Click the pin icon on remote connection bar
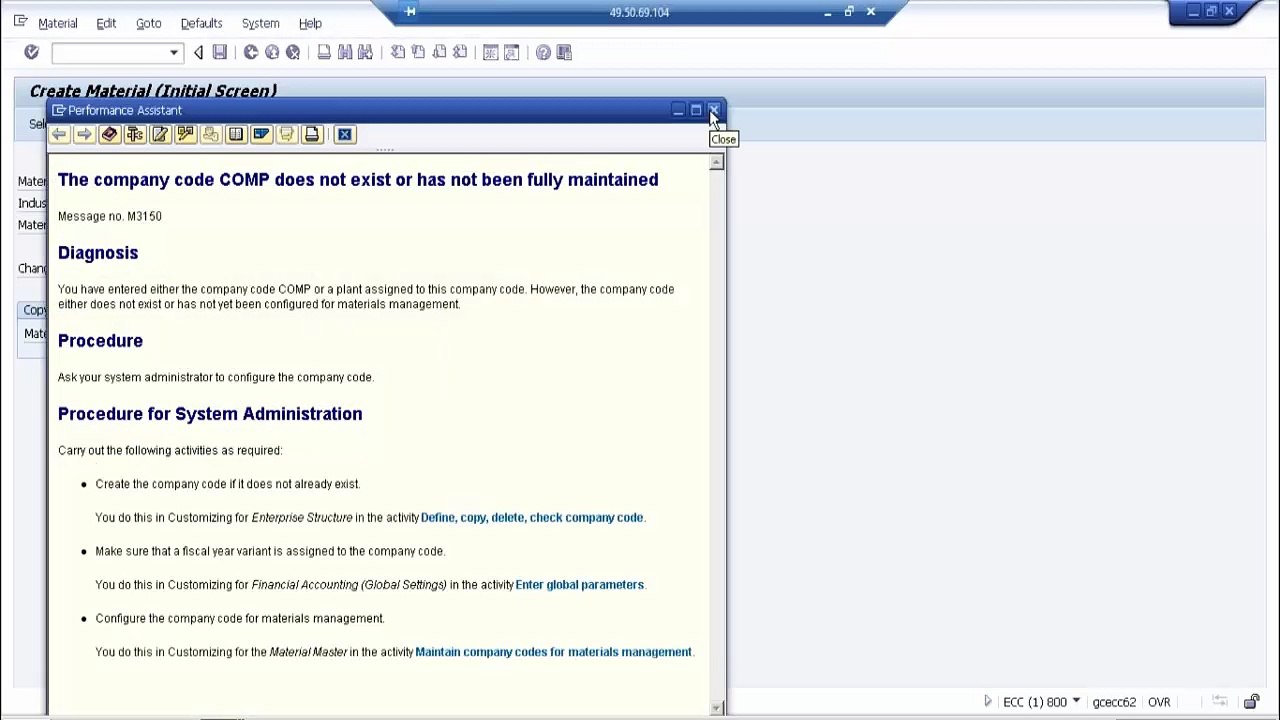Viewport: 1280px width, 720px height. tap(410, 12)
